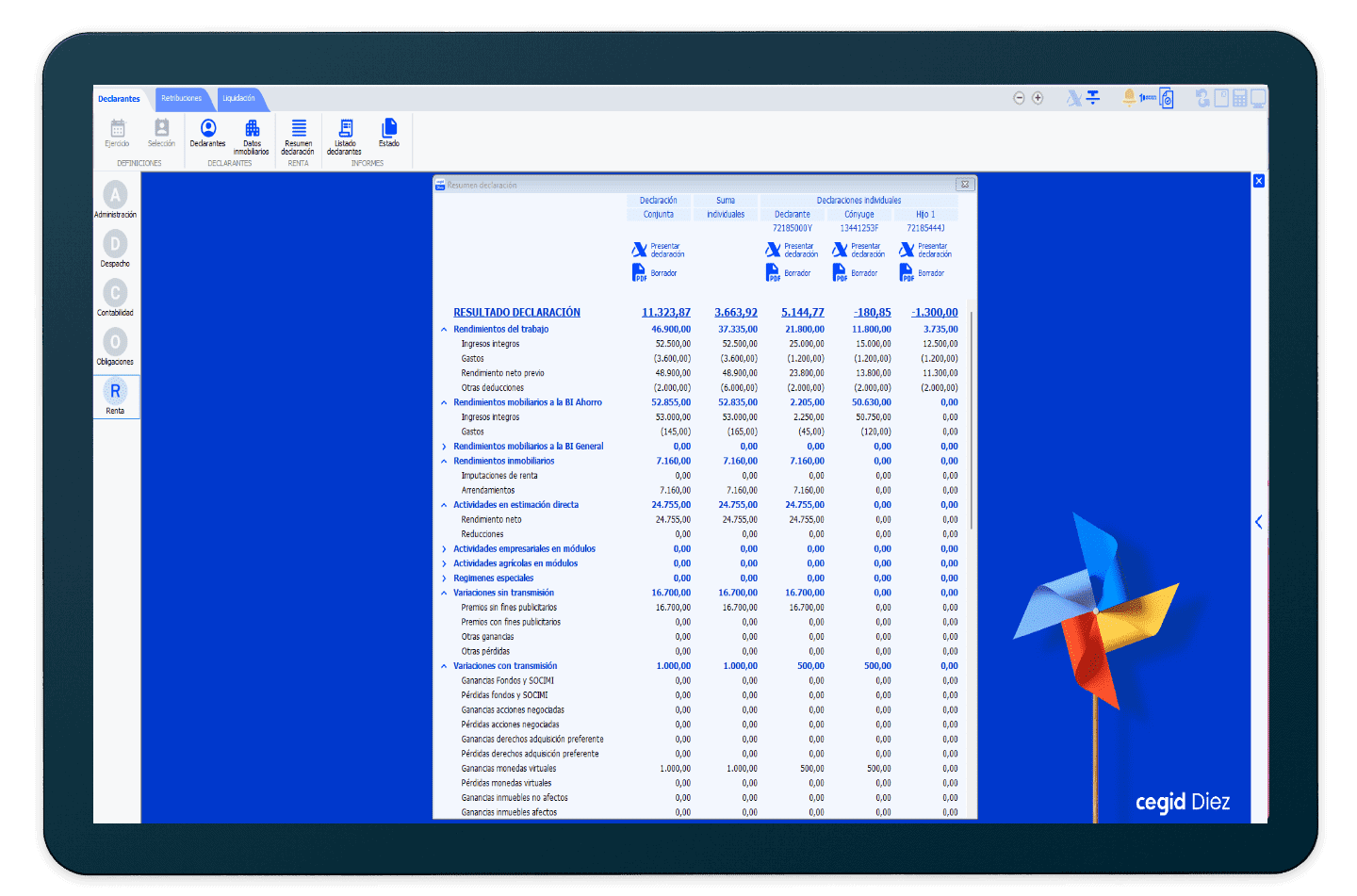This screenshot has height=896, width=1357.
Task: Click the Datos inmobiliarios icon
Action: [252, 133]
